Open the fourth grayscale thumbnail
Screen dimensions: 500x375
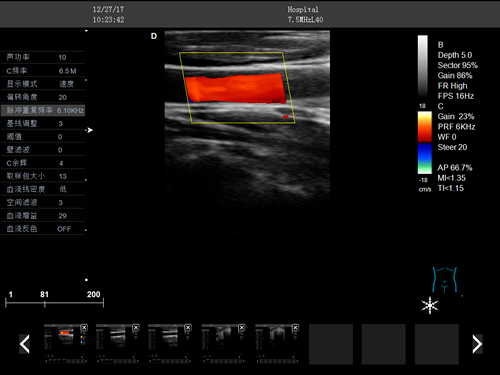(224, 344)
